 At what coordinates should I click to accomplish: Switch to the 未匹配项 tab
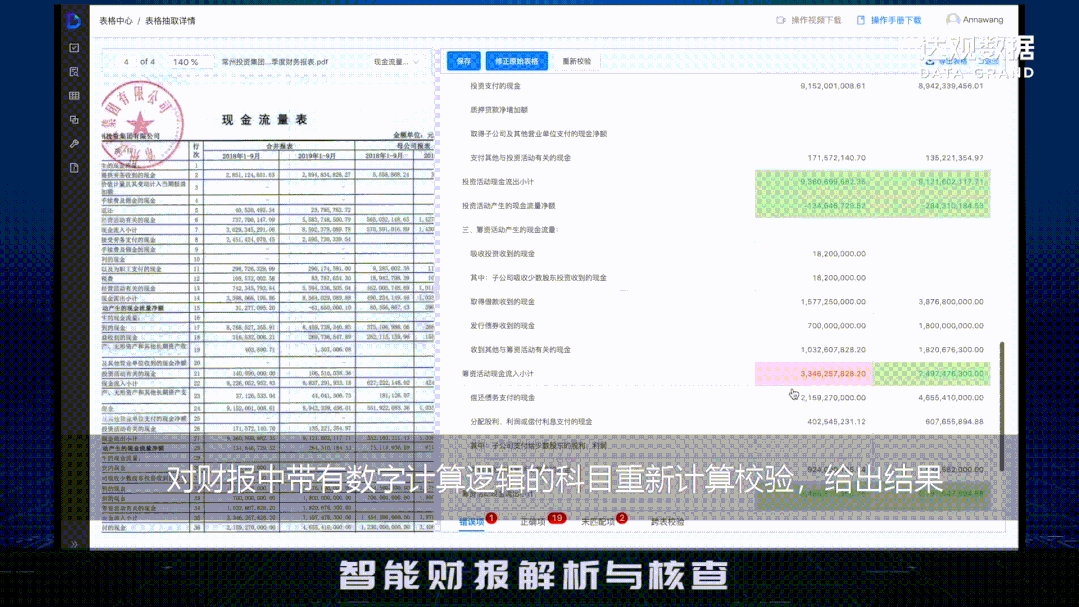598,522
